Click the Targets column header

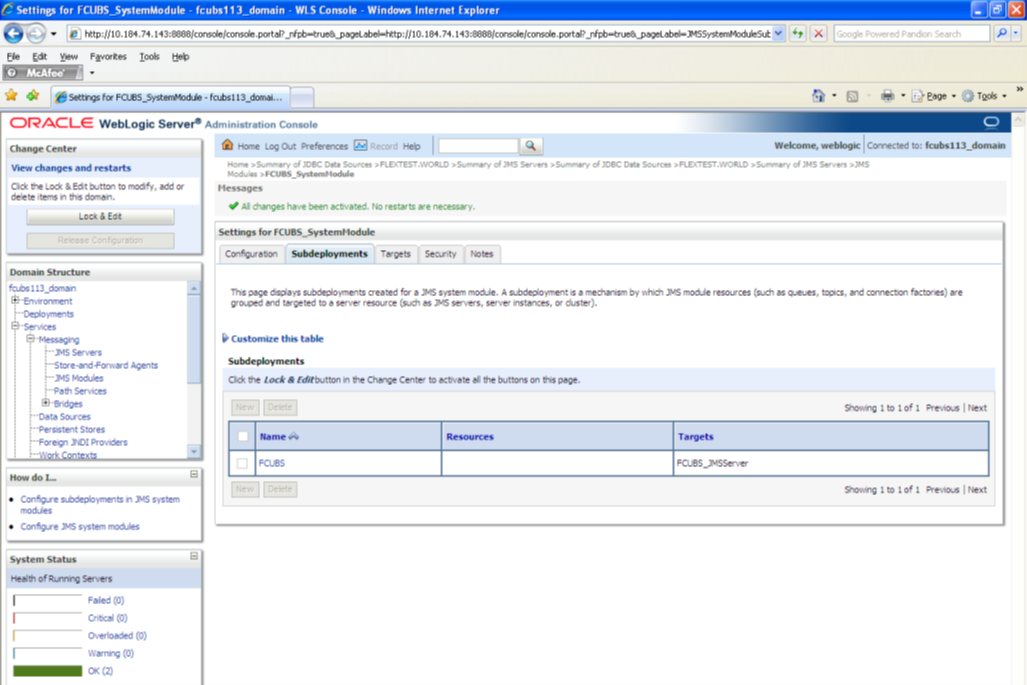[x=696, y=437]
